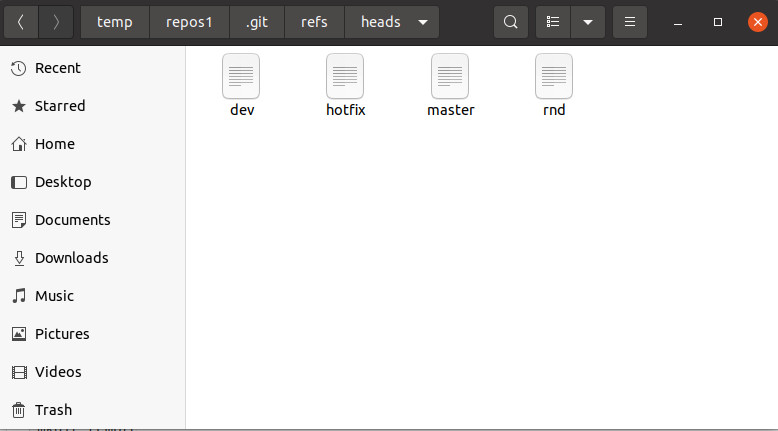778x431 pixels.
Task: Go to .git folder breadcrumb
Action: pos(257,22)
